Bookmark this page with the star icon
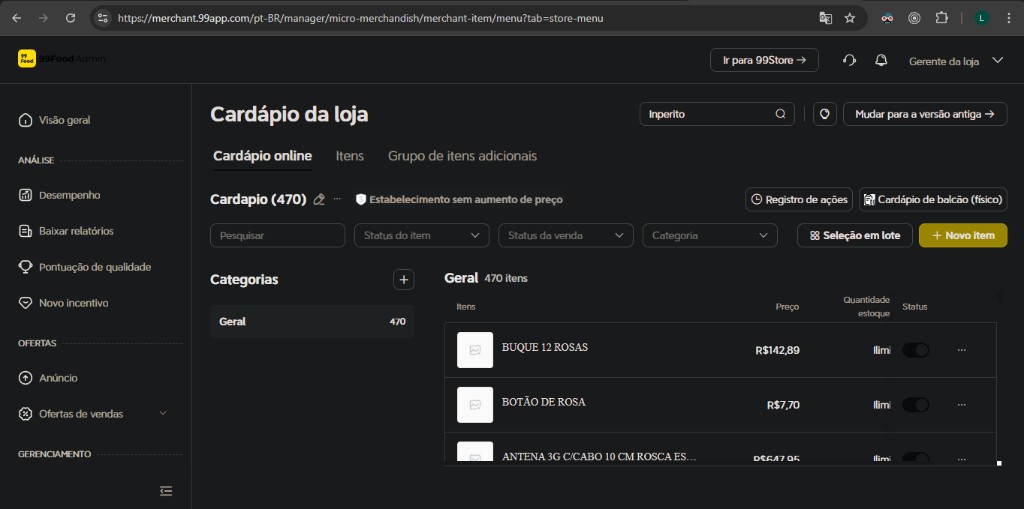1024x509 pixels. click(850, 18)
